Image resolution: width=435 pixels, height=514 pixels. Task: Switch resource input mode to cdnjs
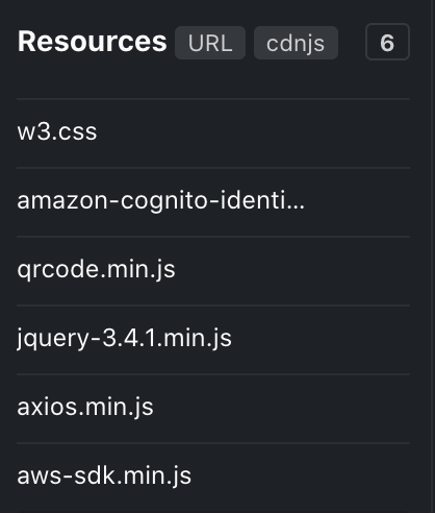tap(296, 43)
